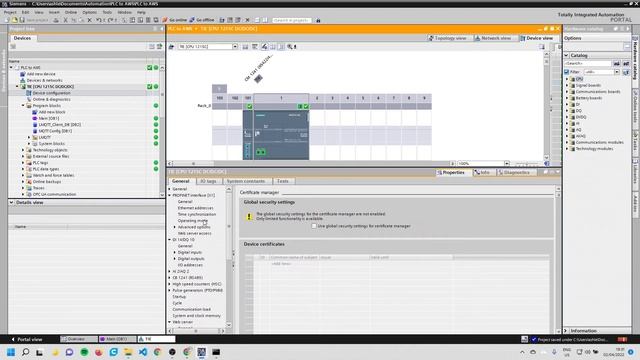This screenshot has height=360, width=640.
Task: Collapse the PROFINET interface [X1] node
Action: pos(170,196)
